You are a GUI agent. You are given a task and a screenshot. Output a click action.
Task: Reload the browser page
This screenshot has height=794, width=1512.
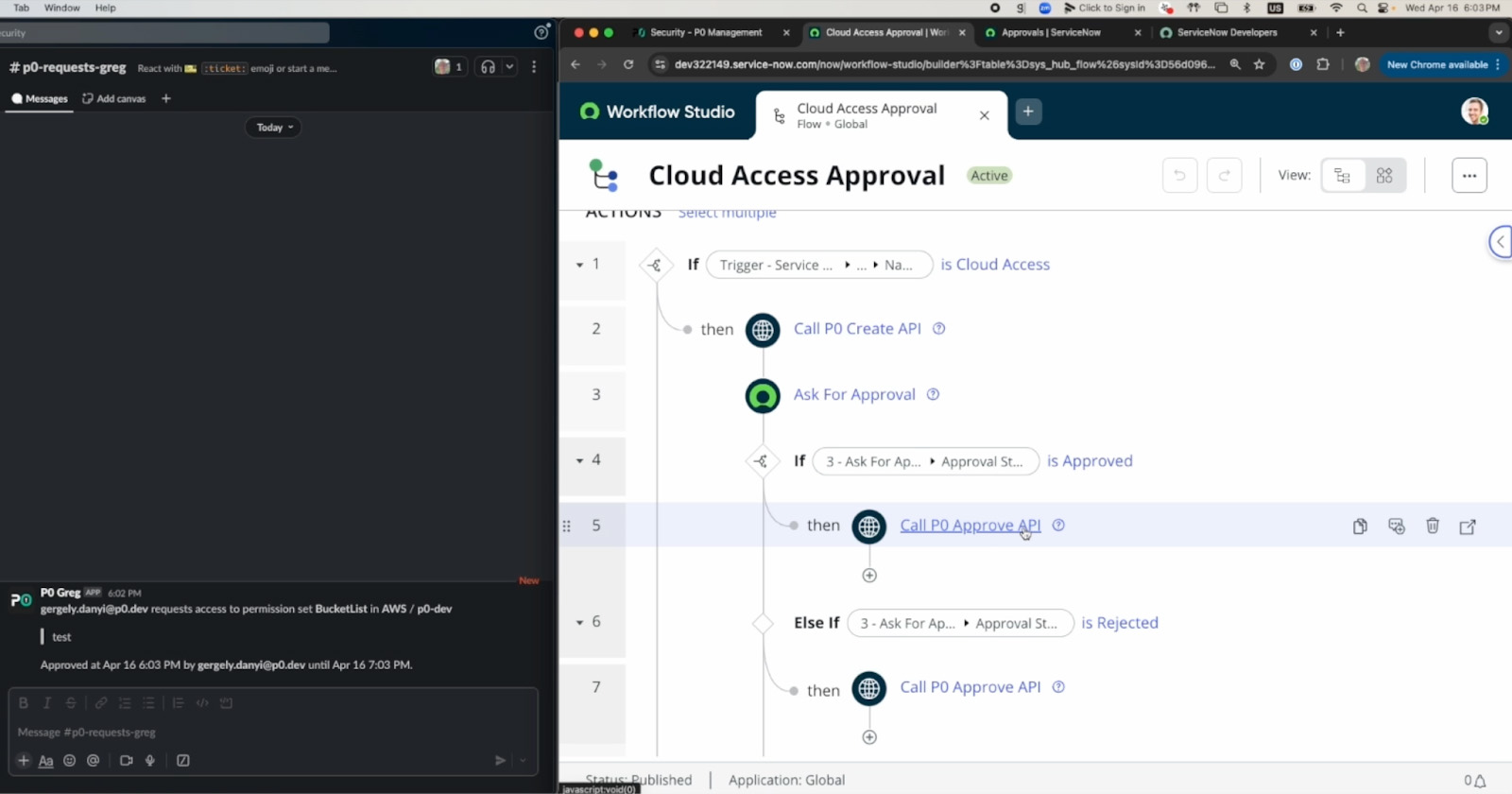pos(628,64)
